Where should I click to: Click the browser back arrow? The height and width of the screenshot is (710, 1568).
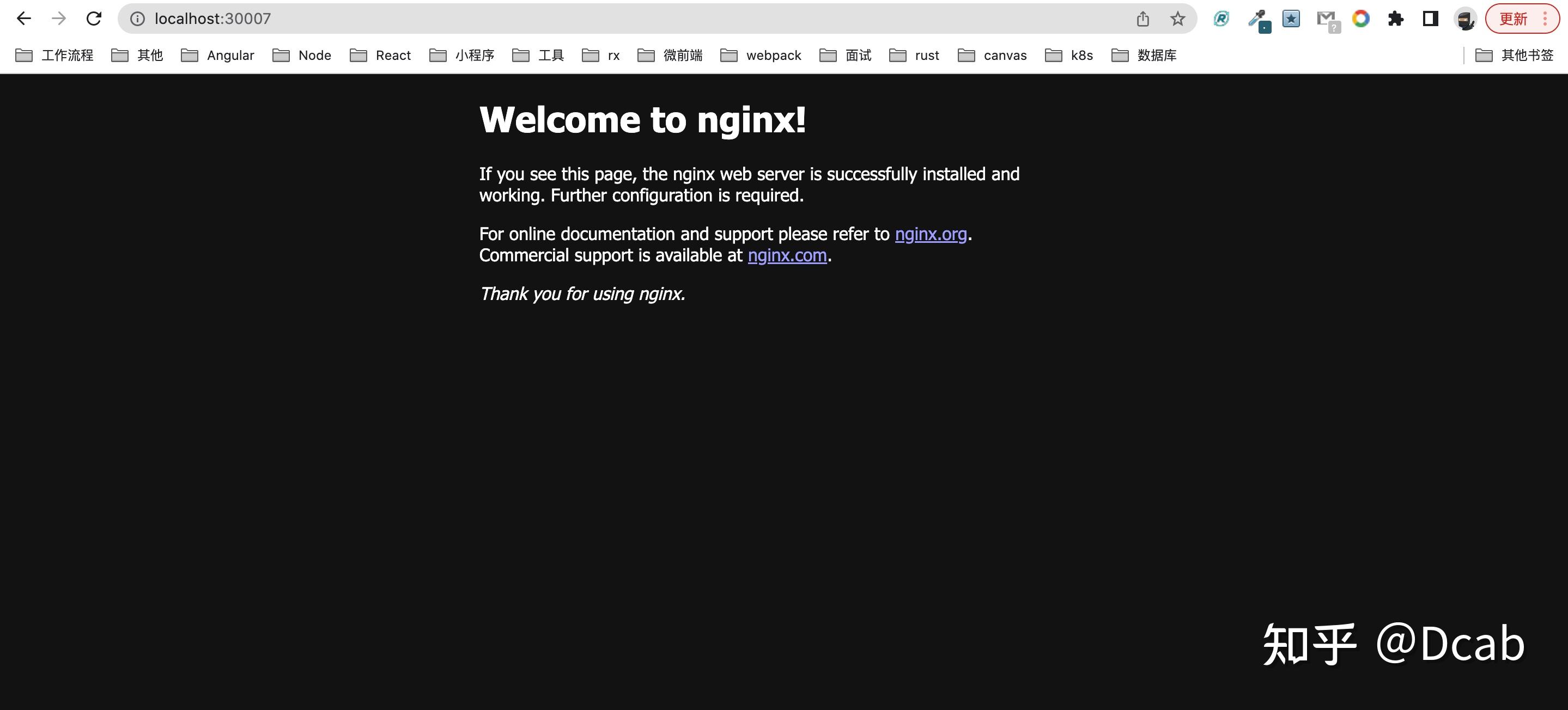pos(24,19)
